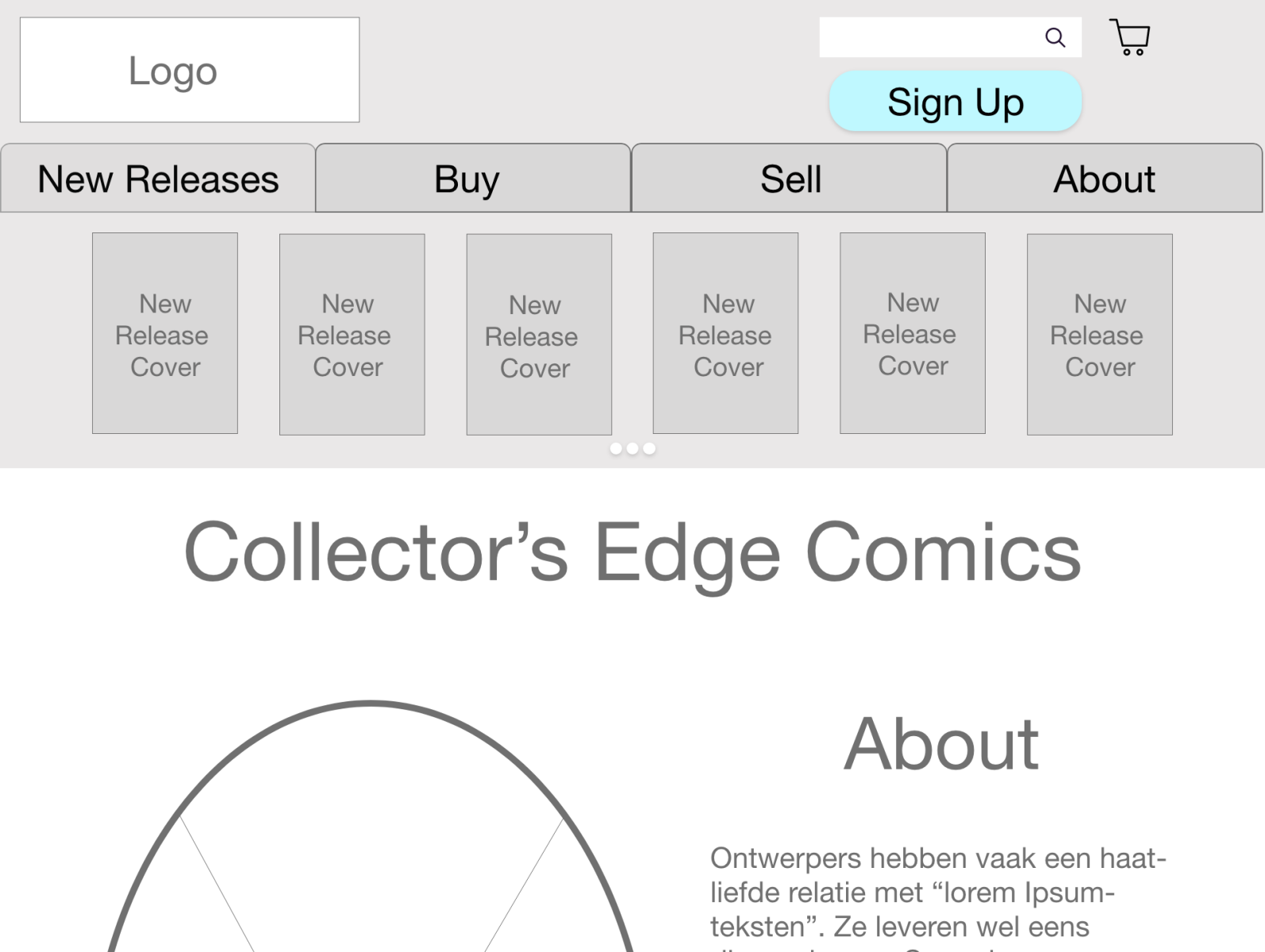Select the third carousel dot

point(648,448)
